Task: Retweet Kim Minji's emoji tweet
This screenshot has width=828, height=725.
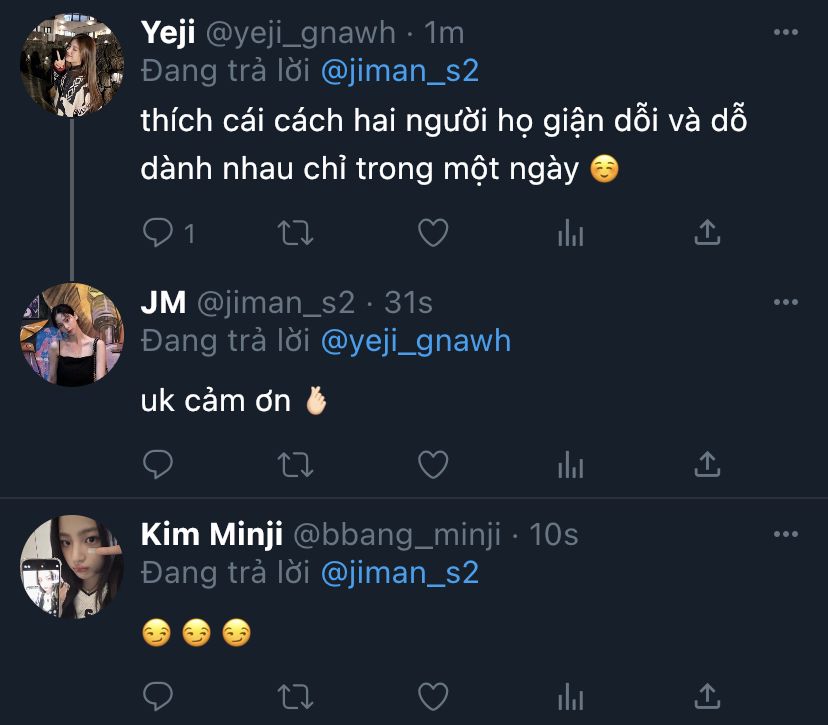Action: [294, 695]
